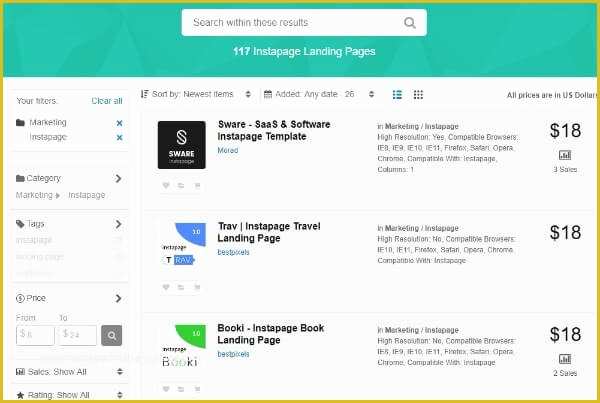Click 'Clear all' filters link
This screenshot has height=403, width=600.
[107, 101]
